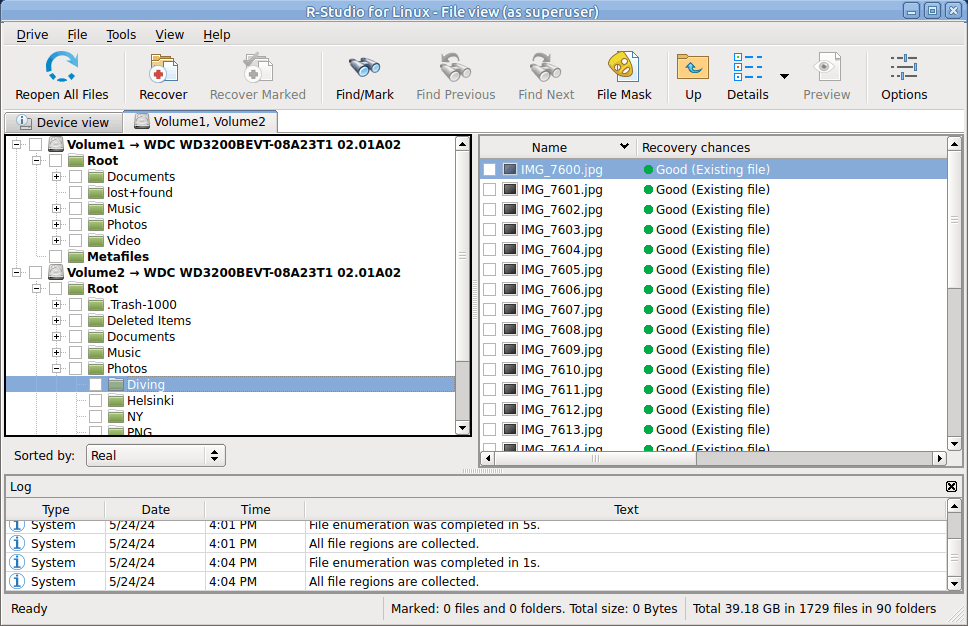Viewport: 968px width, 626px height.
Task: Click the Preview toolbar icon
Action: point(827,67)
